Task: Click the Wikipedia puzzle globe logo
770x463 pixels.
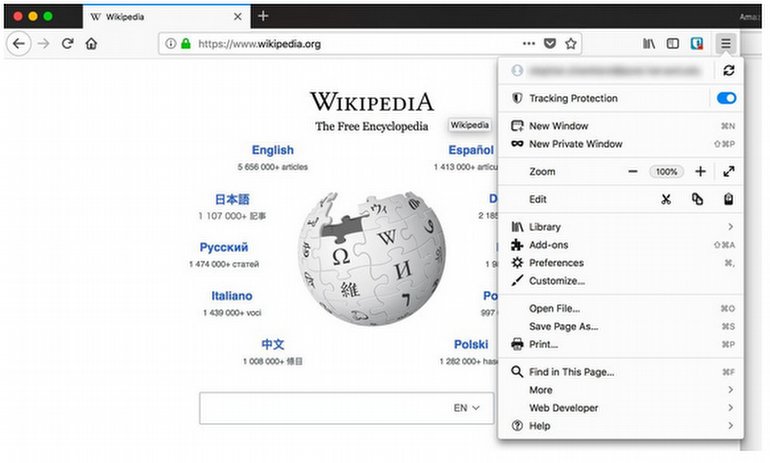Action: coord(372,258)
